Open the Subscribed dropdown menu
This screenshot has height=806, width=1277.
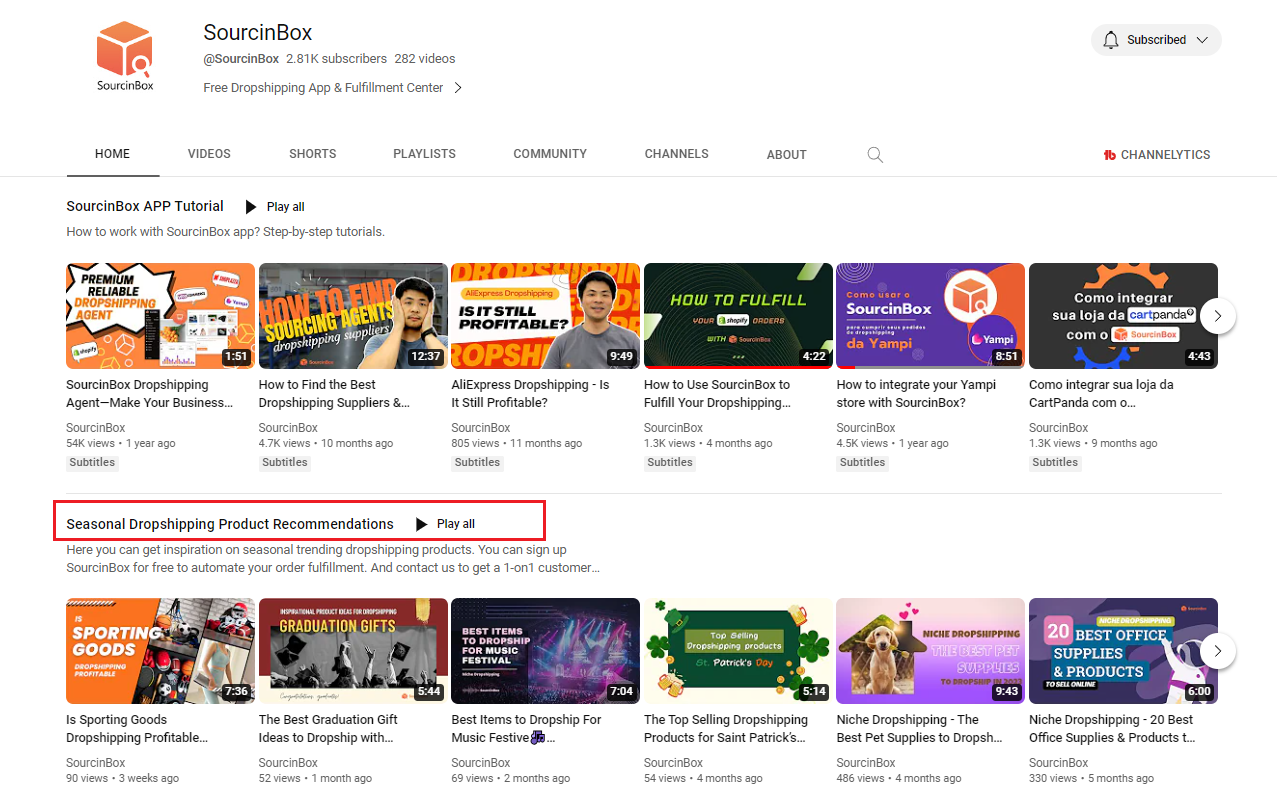pyautogui.click(x=1202, y=40)
